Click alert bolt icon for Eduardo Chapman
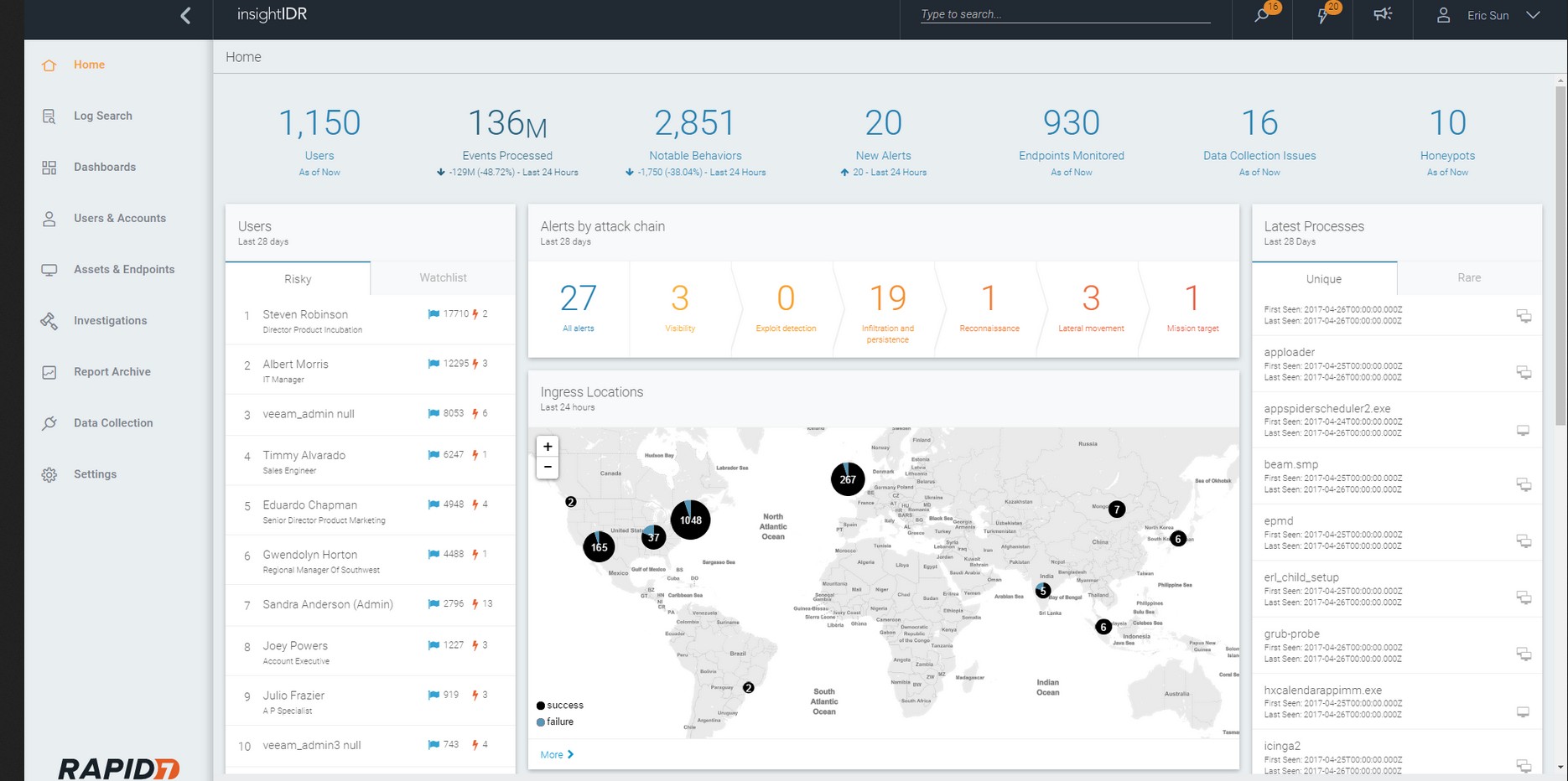The width and height of the screenshot is (1568, 781). pos(475,504)
